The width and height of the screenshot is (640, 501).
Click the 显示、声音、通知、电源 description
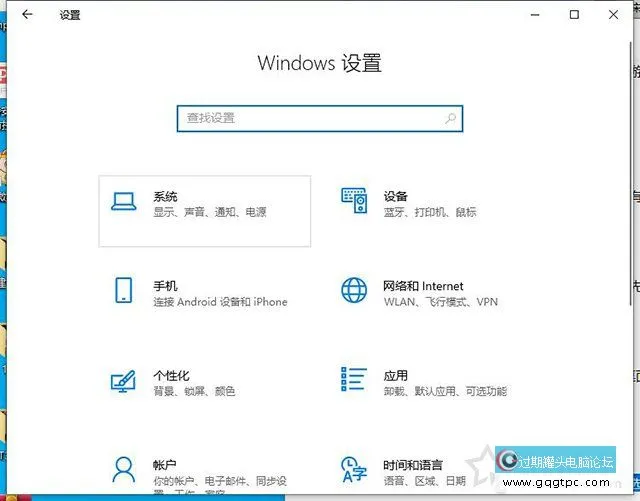click(x=210, y=212)
